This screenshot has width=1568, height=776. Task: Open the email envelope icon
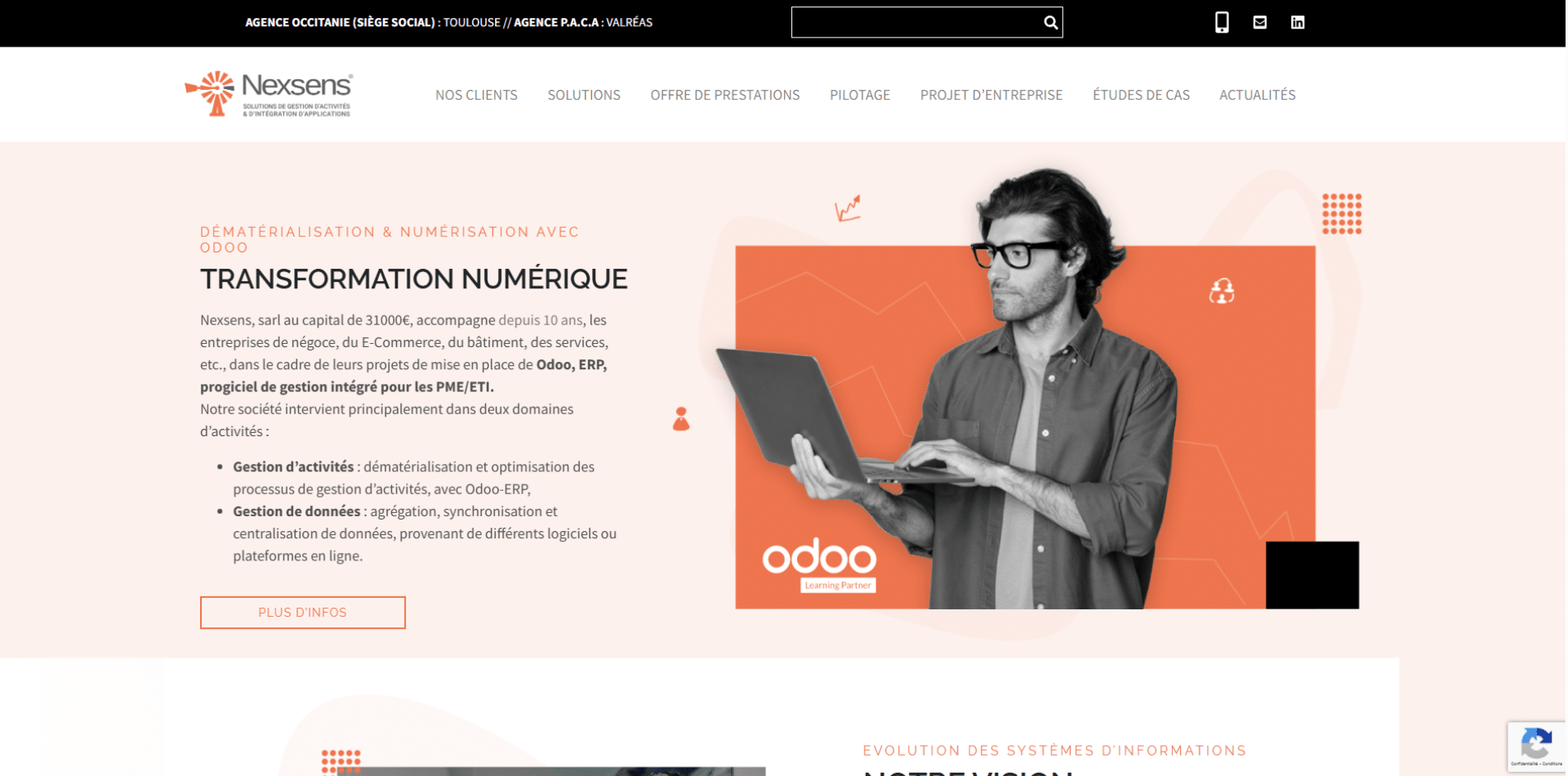pos(1260,22)
